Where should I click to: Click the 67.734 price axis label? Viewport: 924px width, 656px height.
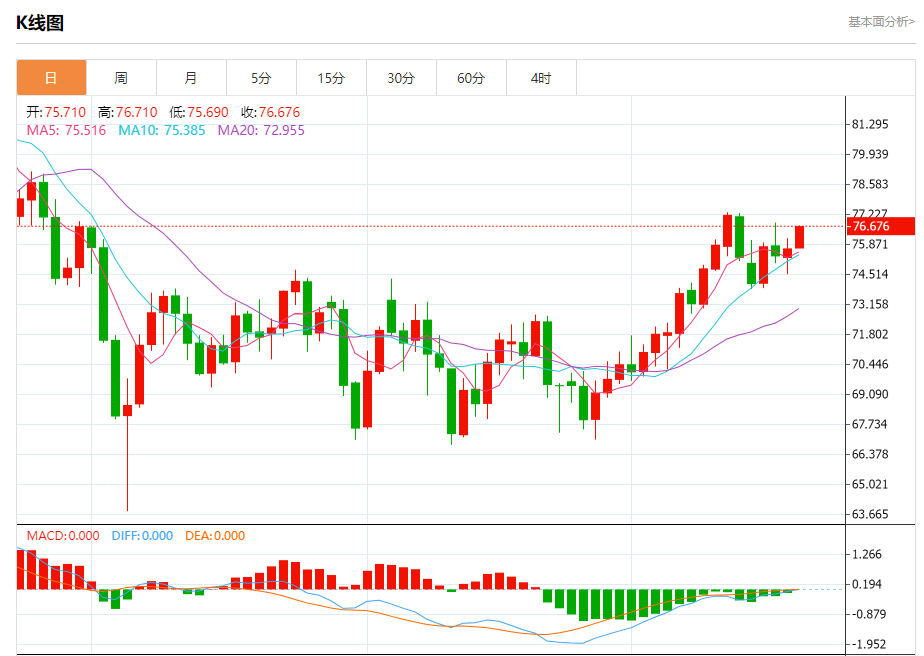pyautogui.click(x=870, y=424)
